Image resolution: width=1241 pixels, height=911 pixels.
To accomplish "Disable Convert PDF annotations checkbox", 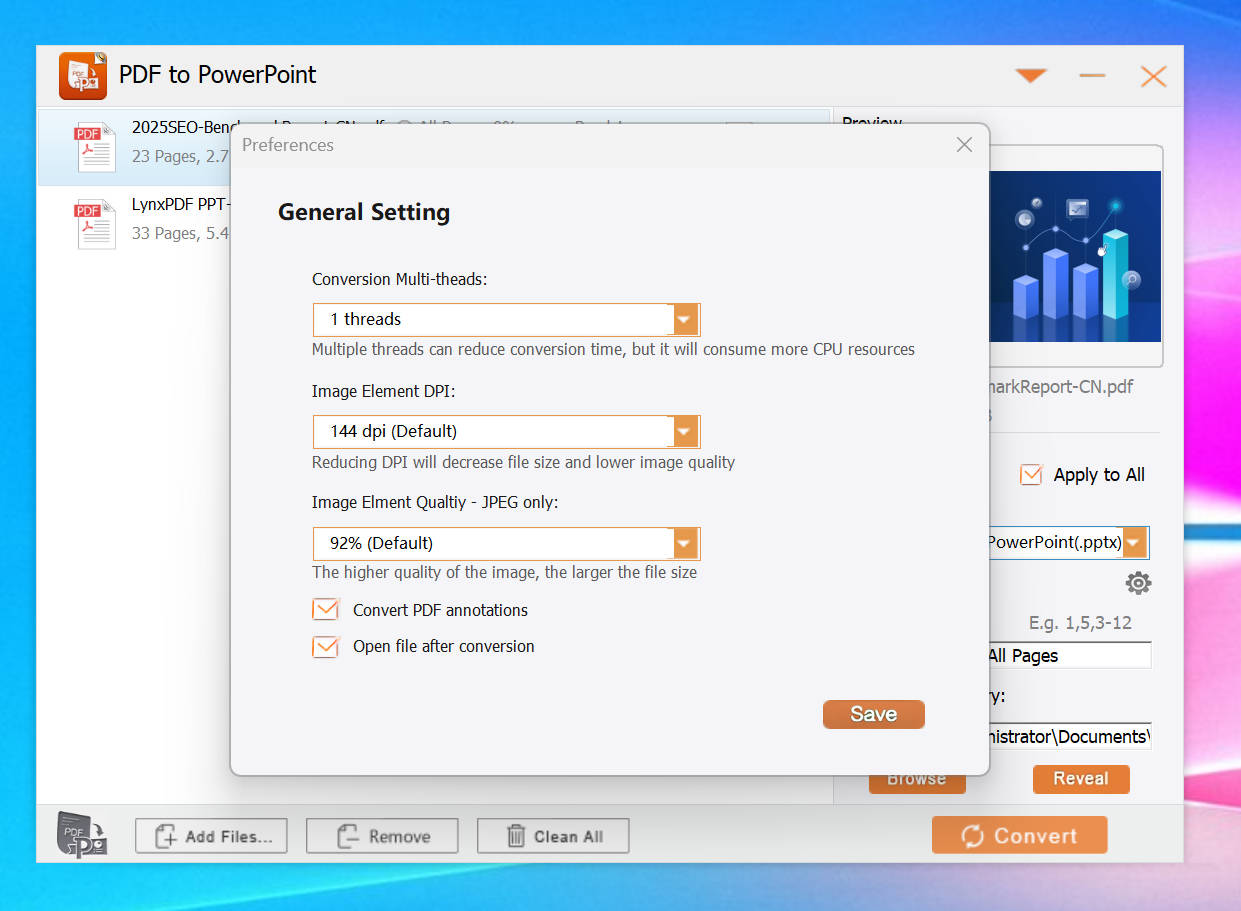I will pos(326,610).
